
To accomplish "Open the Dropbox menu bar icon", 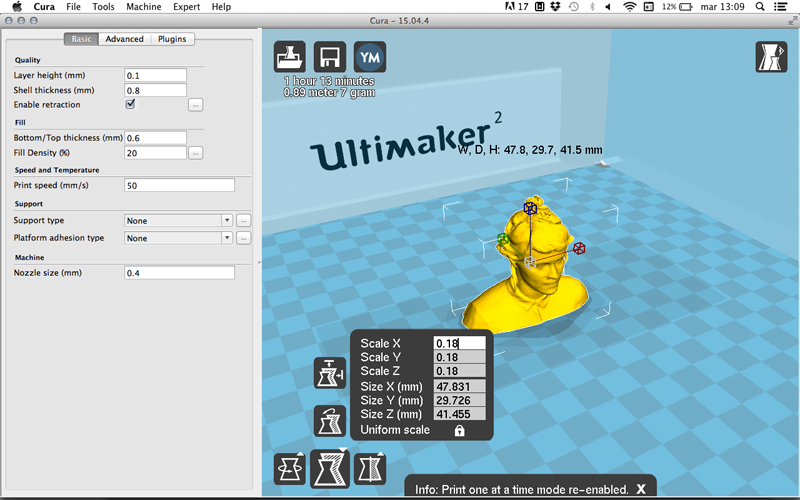I will 555,7.
